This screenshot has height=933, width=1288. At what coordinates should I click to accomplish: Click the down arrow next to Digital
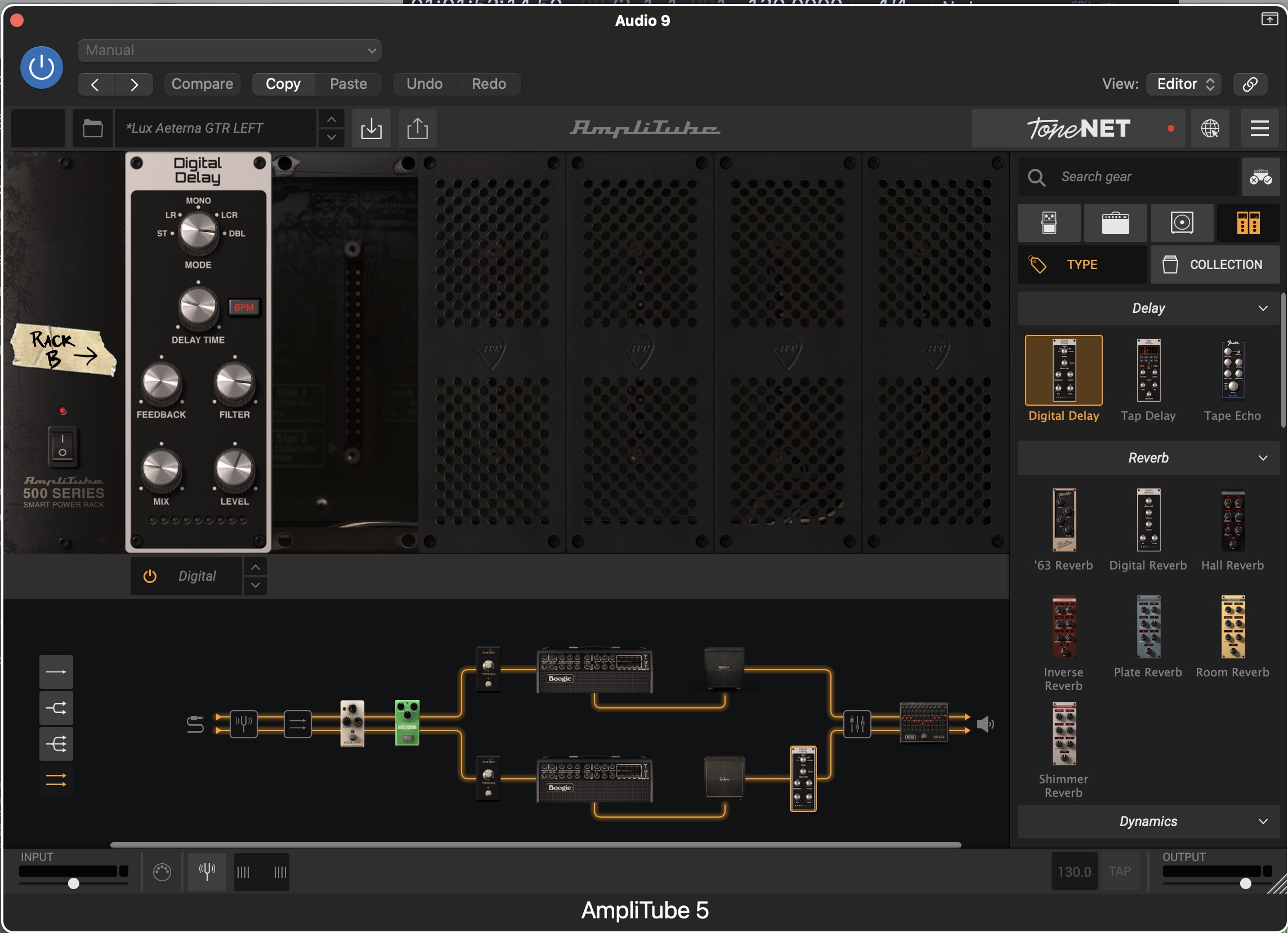coord(256,586)
